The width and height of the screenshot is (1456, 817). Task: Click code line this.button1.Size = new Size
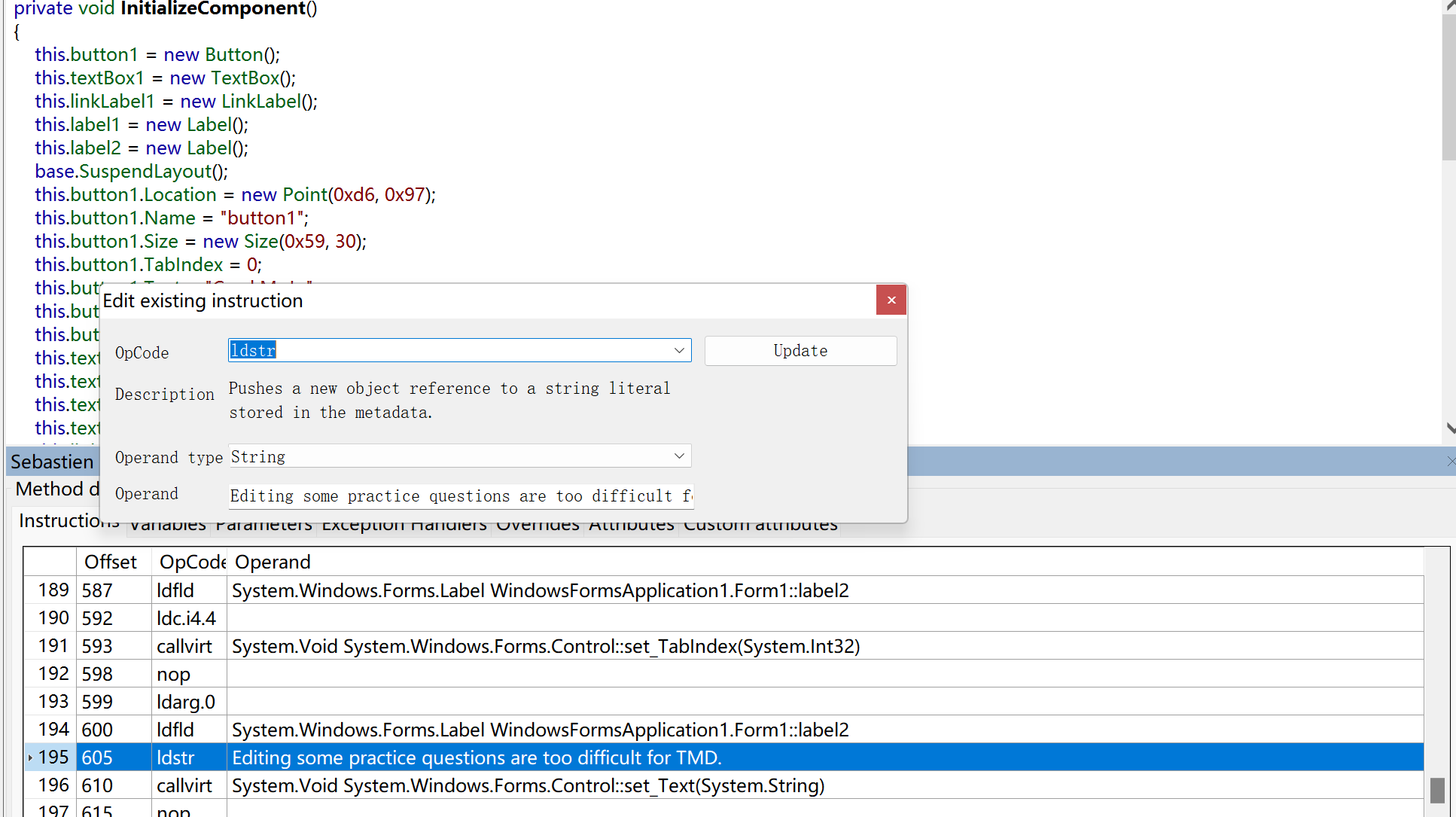point(200,242)
